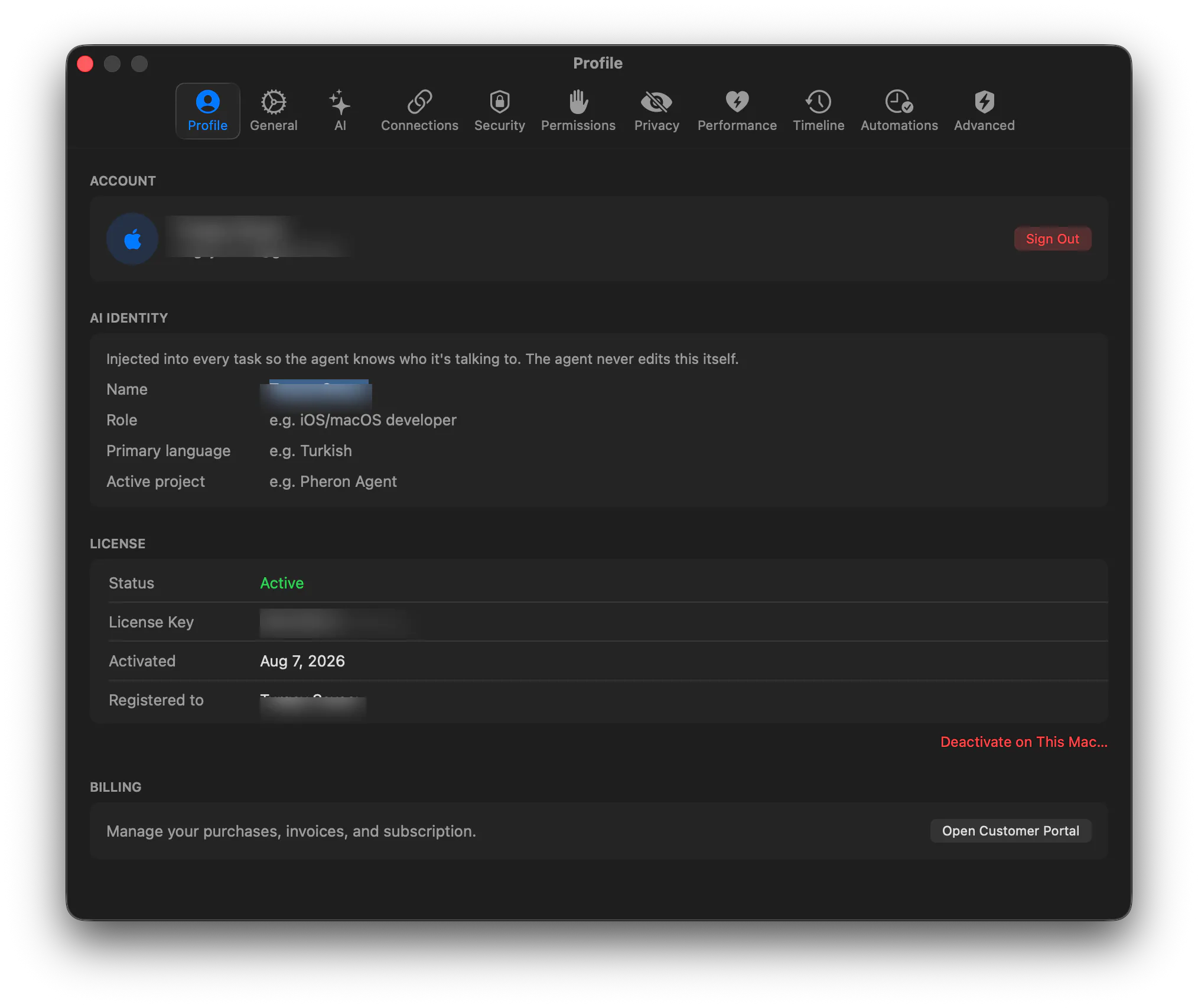1198x1008 pixels.
Task: Open Permissions hand icon tab
Action: (578, 110)
